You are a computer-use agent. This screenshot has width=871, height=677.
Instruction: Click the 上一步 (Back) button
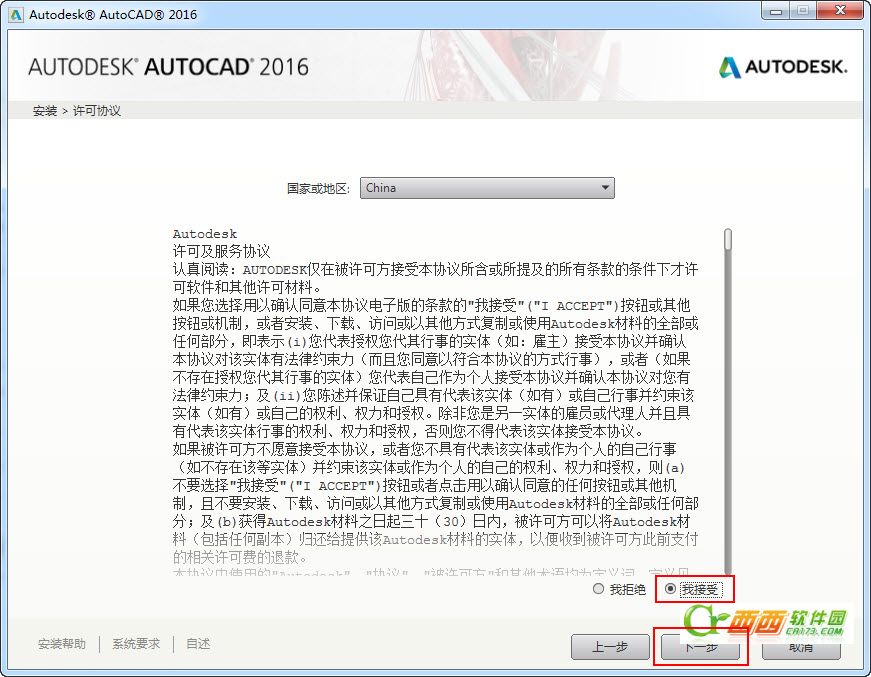point(610,647)
